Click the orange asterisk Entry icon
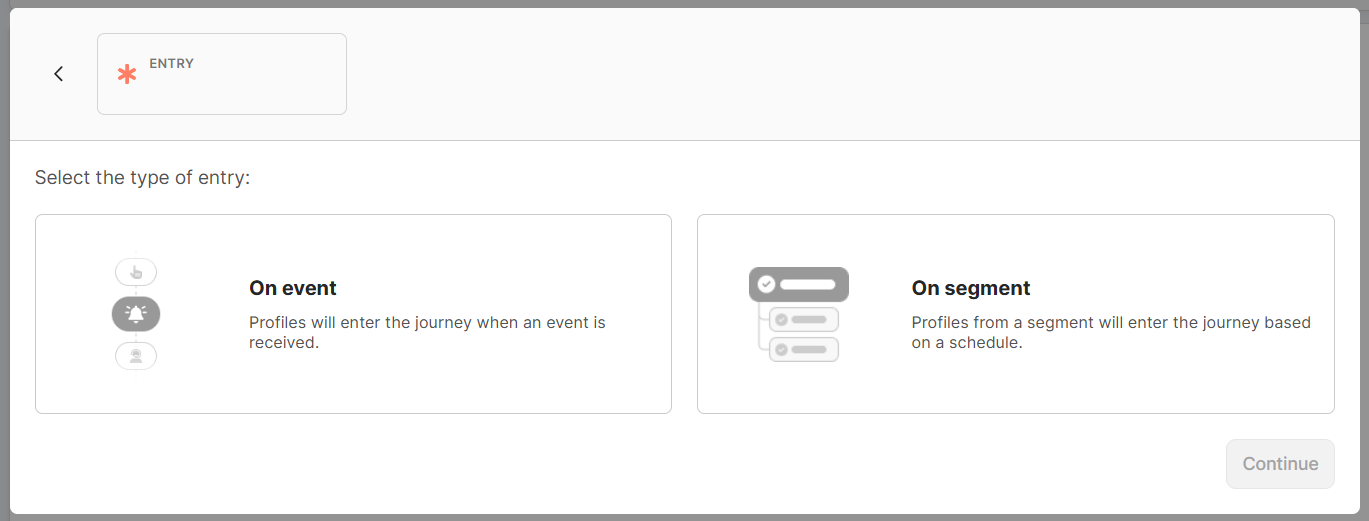 click(127, 74)
